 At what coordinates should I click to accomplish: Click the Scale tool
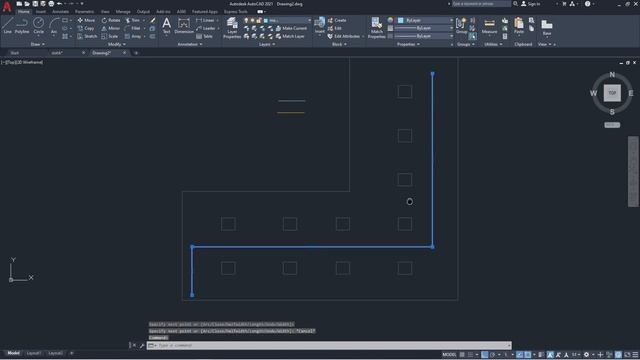pos(110,36)
